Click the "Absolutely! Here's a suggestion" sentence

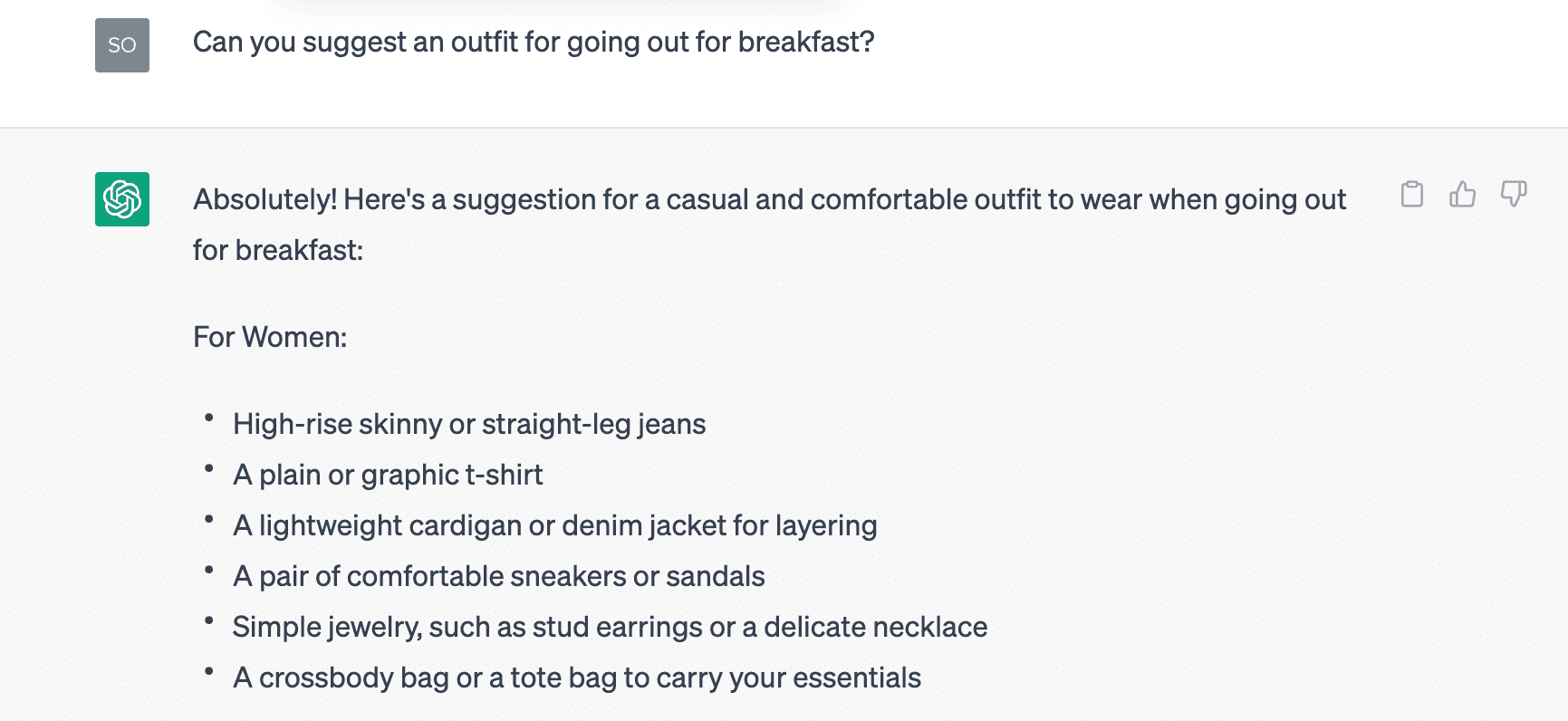click(770, 199)
